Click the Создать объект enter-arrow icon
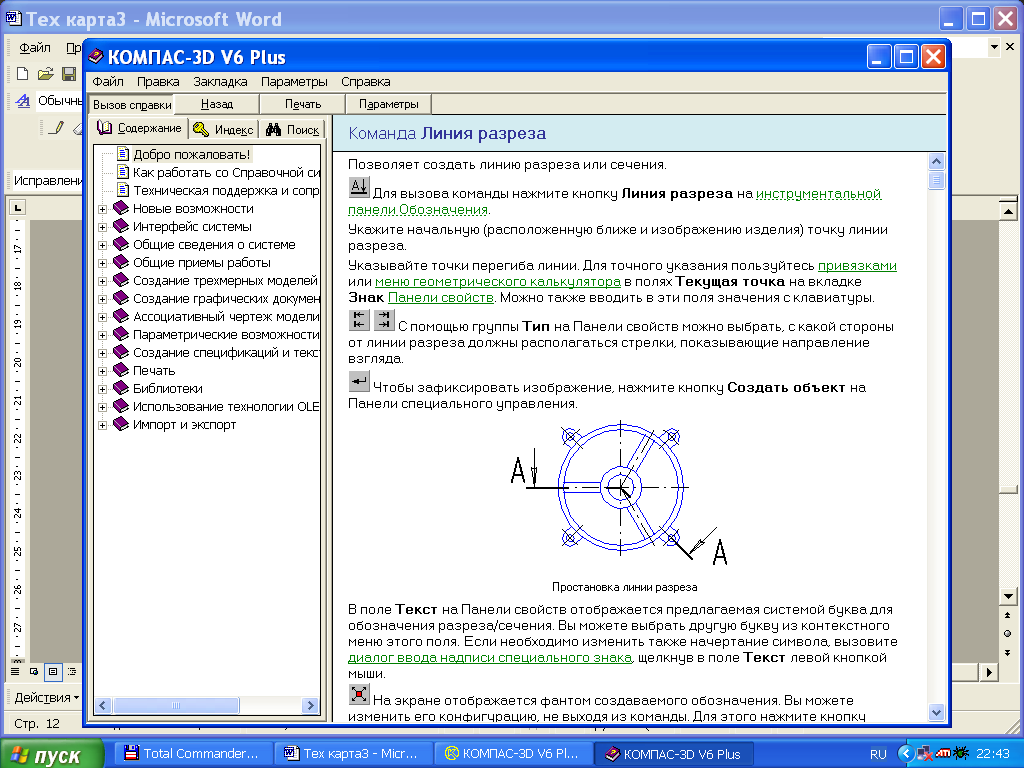This screenshot has height=768, width=1024. [359, 381]
